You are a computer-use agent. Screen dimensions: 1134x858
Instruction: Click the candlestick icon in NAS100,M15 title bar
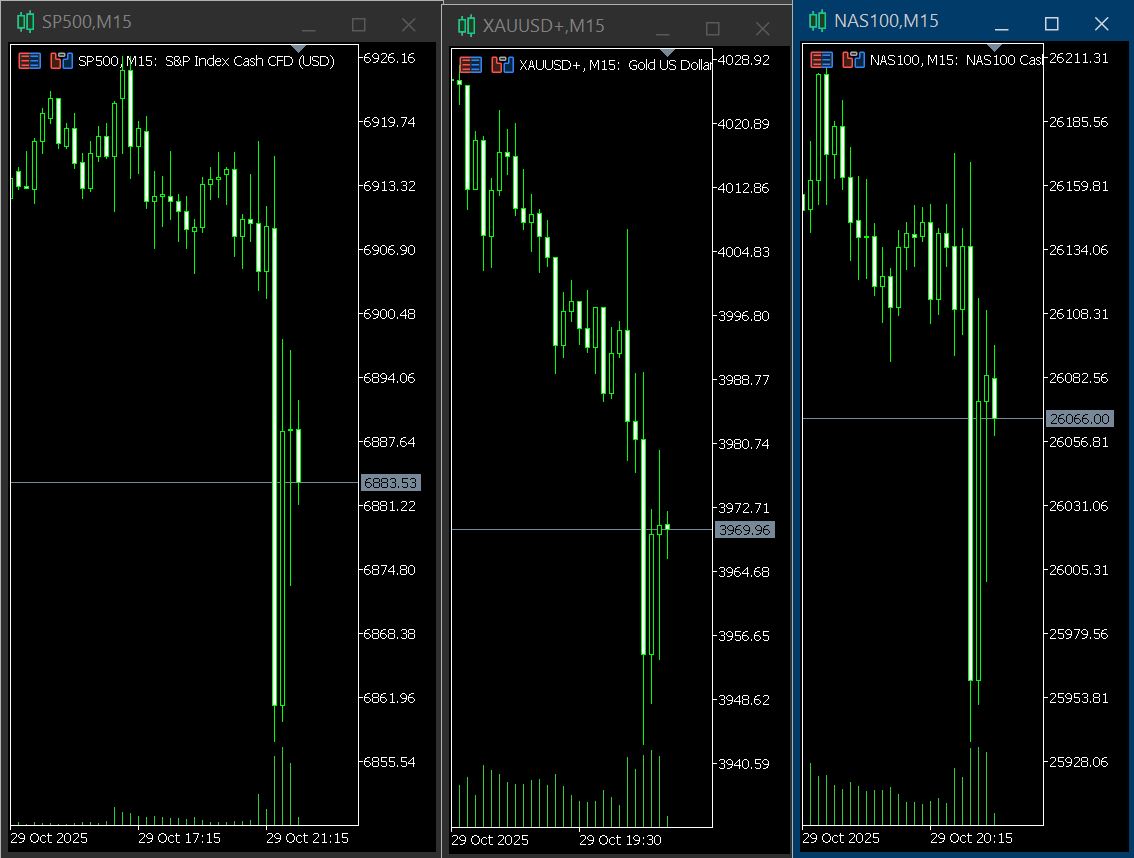[817, 21]
